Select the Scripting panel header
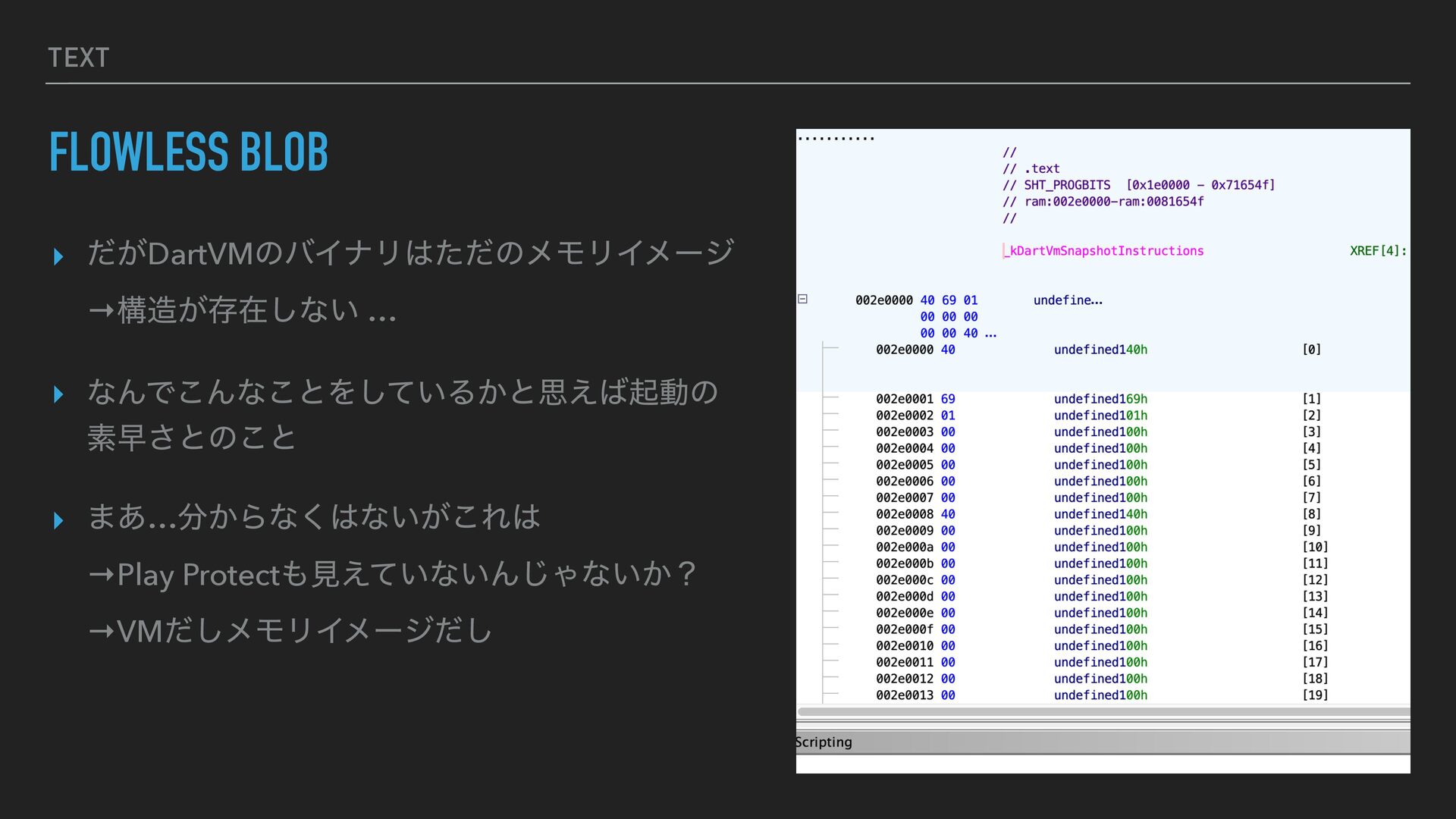 [x=824, y=742]
